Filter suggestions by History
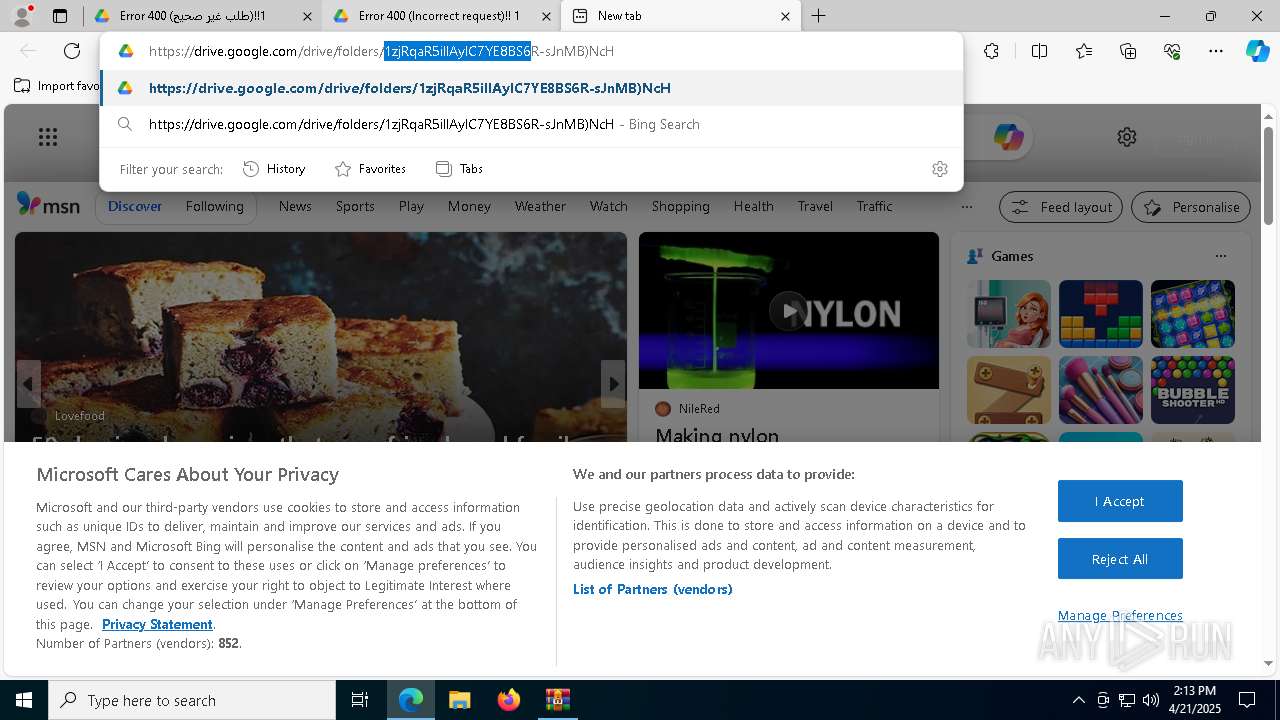 coord(274,169)
